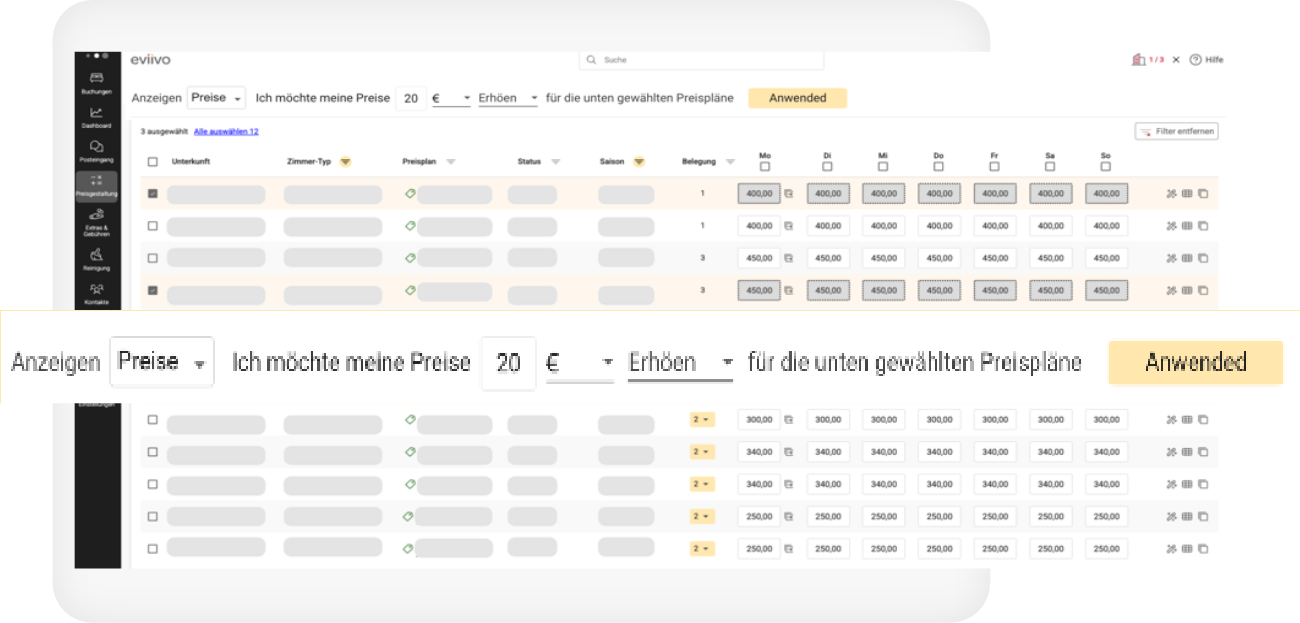Image resolution: width=1300 pixels, height=623 pixels.
Task: Expand the Status column filter
Action: coord(555,162)
